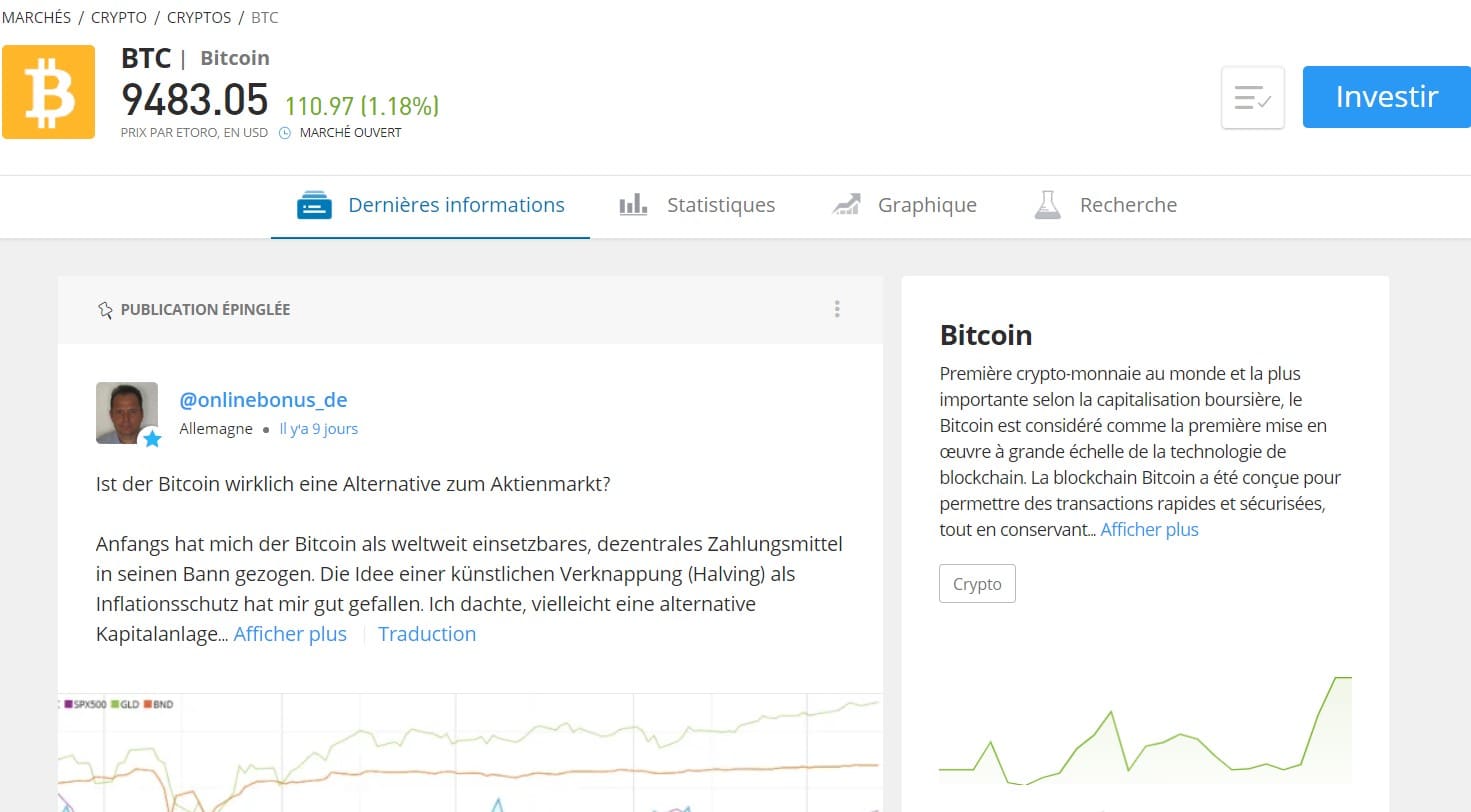Screen dimensions: 1471x812
Task: Click the Dernières informations feed icon
Action: click(x=314, y=206)
